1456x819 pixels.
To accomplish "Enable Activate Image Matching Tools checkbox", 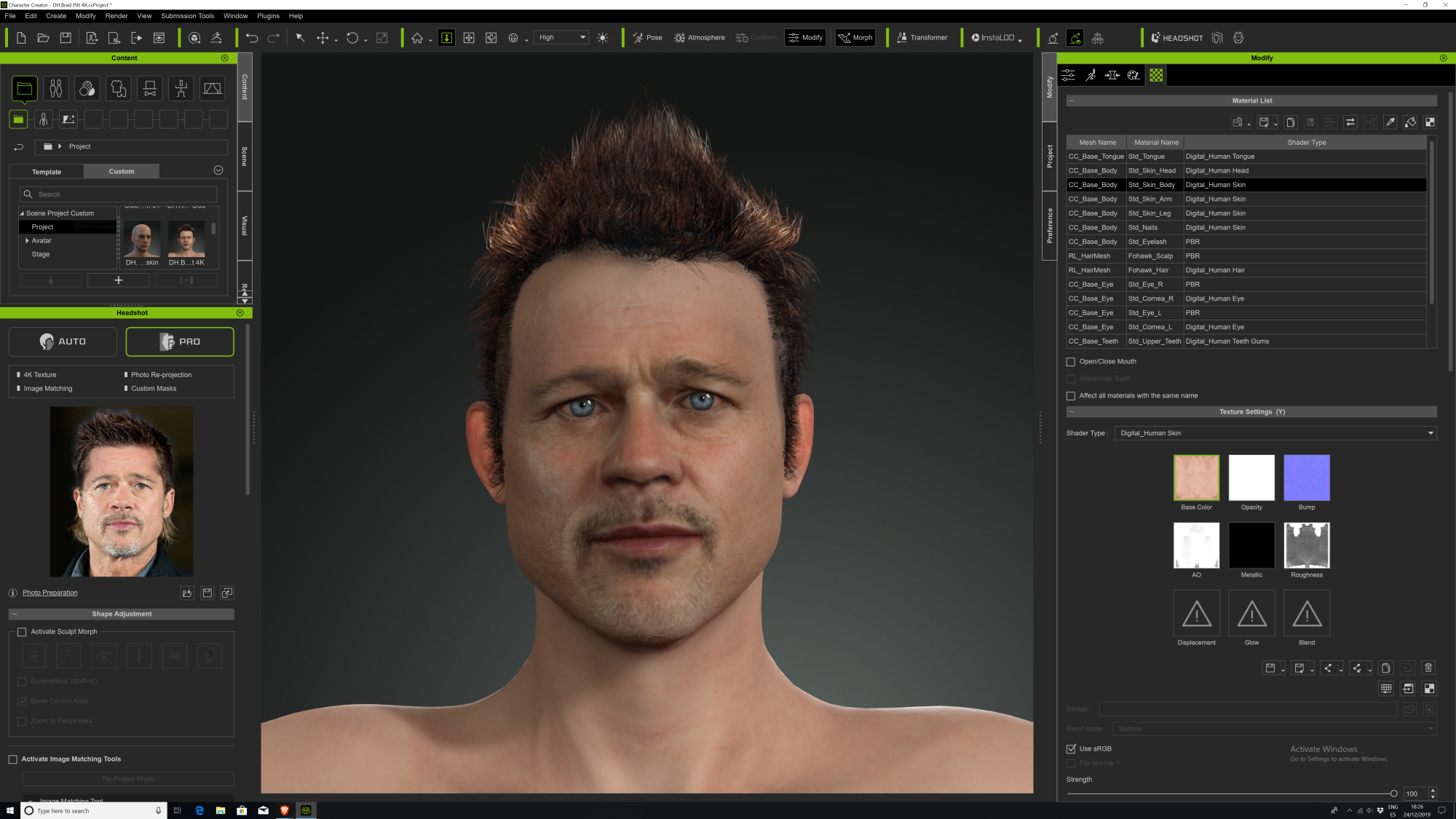I will 12,759.
